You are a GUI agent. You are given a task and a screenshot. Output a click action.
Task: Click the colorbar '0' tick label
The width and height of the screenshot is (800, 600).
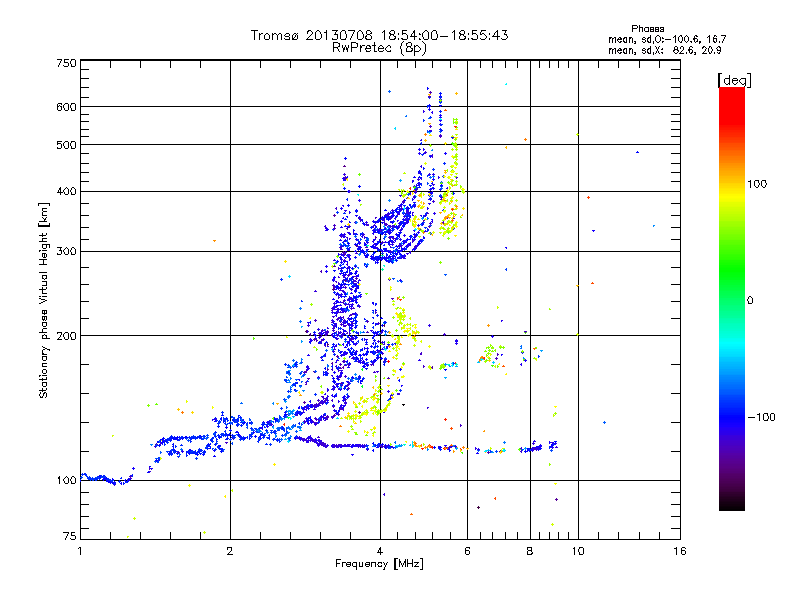point(750,301)
